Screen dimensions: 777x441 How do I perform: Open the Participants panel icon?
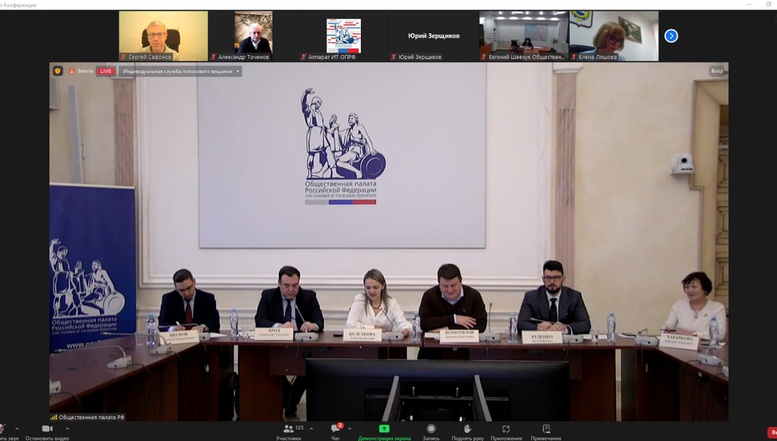pos(288,429)
